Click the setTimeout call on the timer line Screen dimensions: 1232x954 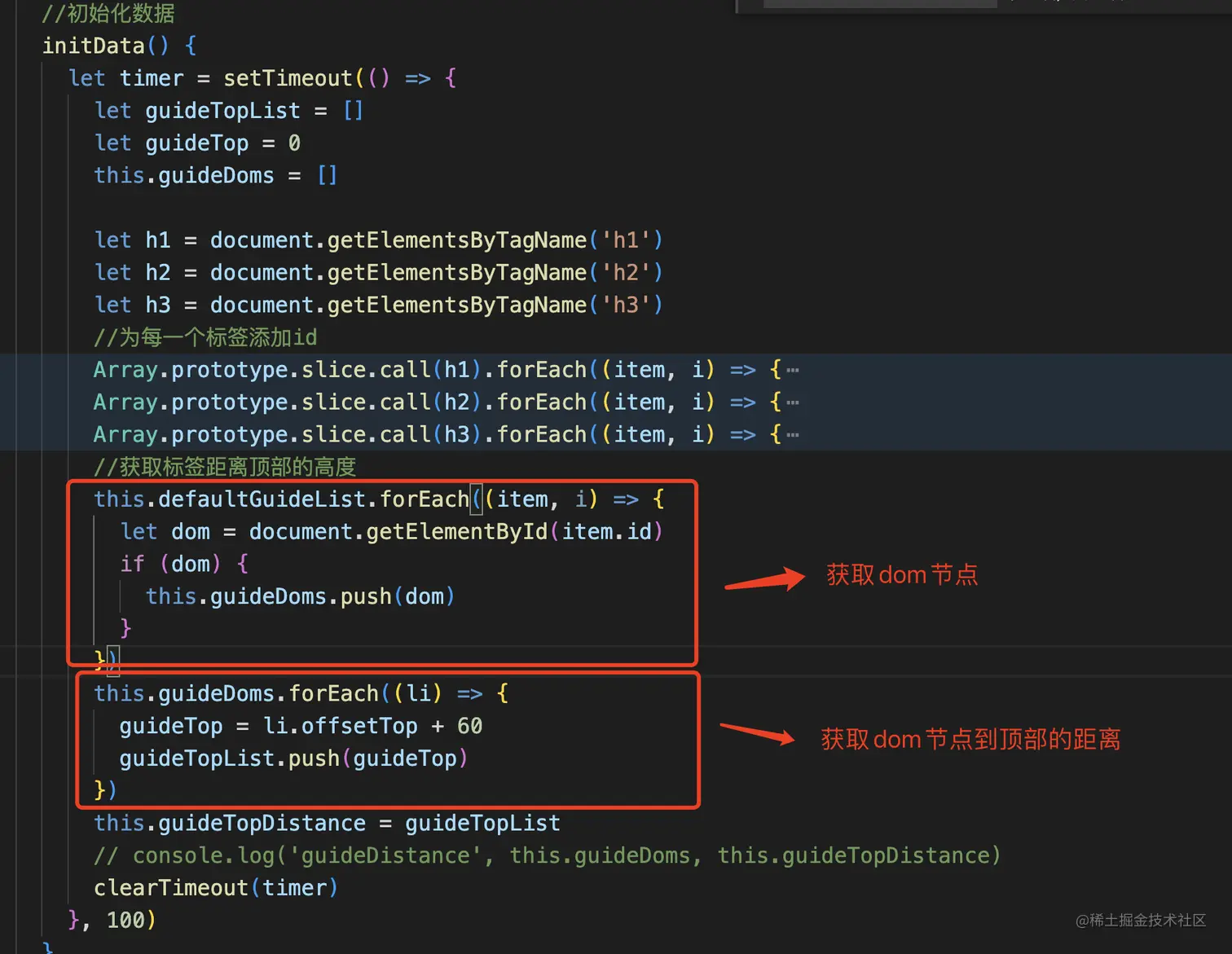[288, 78]
